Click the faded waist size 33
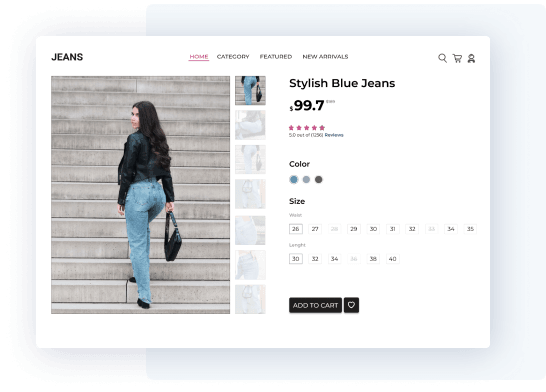The image size is (546, 392). (431, 229)
